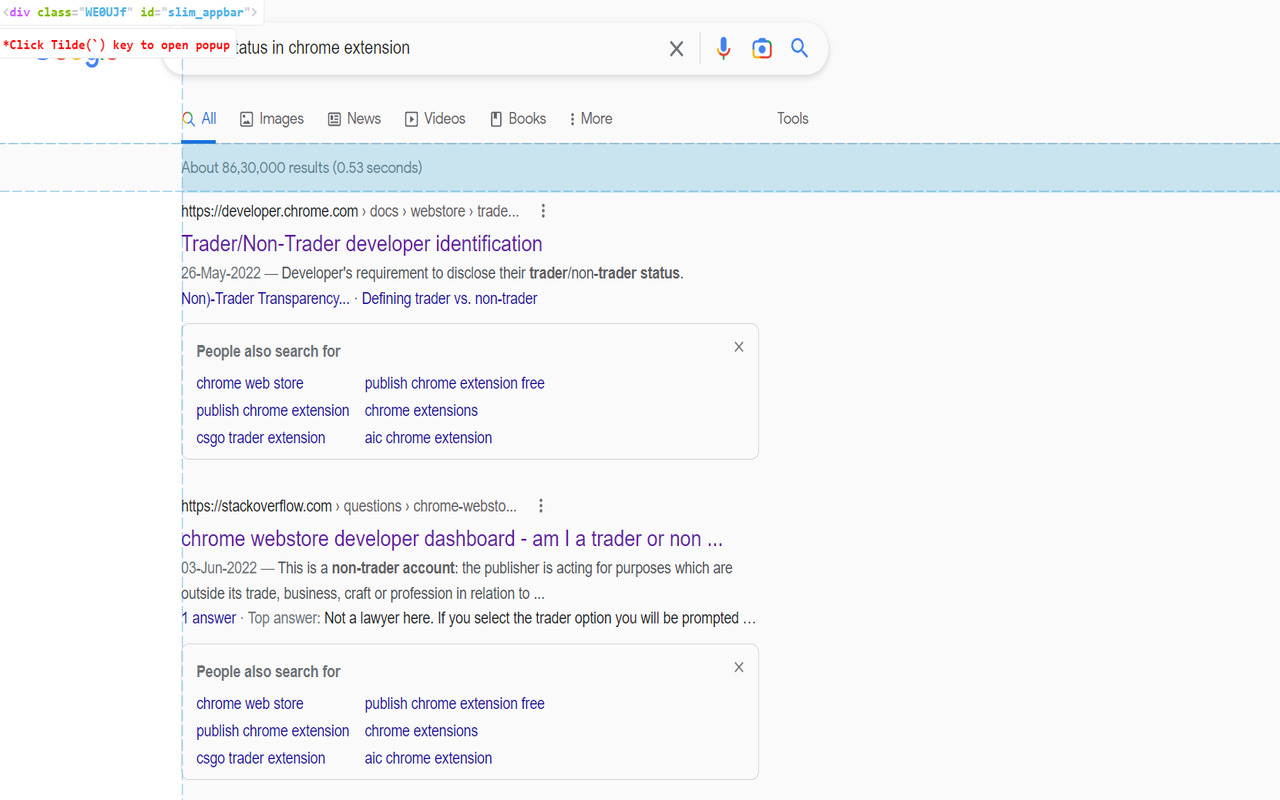This screenshot has width=1280, height=800.
Task: Search chrome extensions in second suggestions box
Action: click(x=421, y=731)
